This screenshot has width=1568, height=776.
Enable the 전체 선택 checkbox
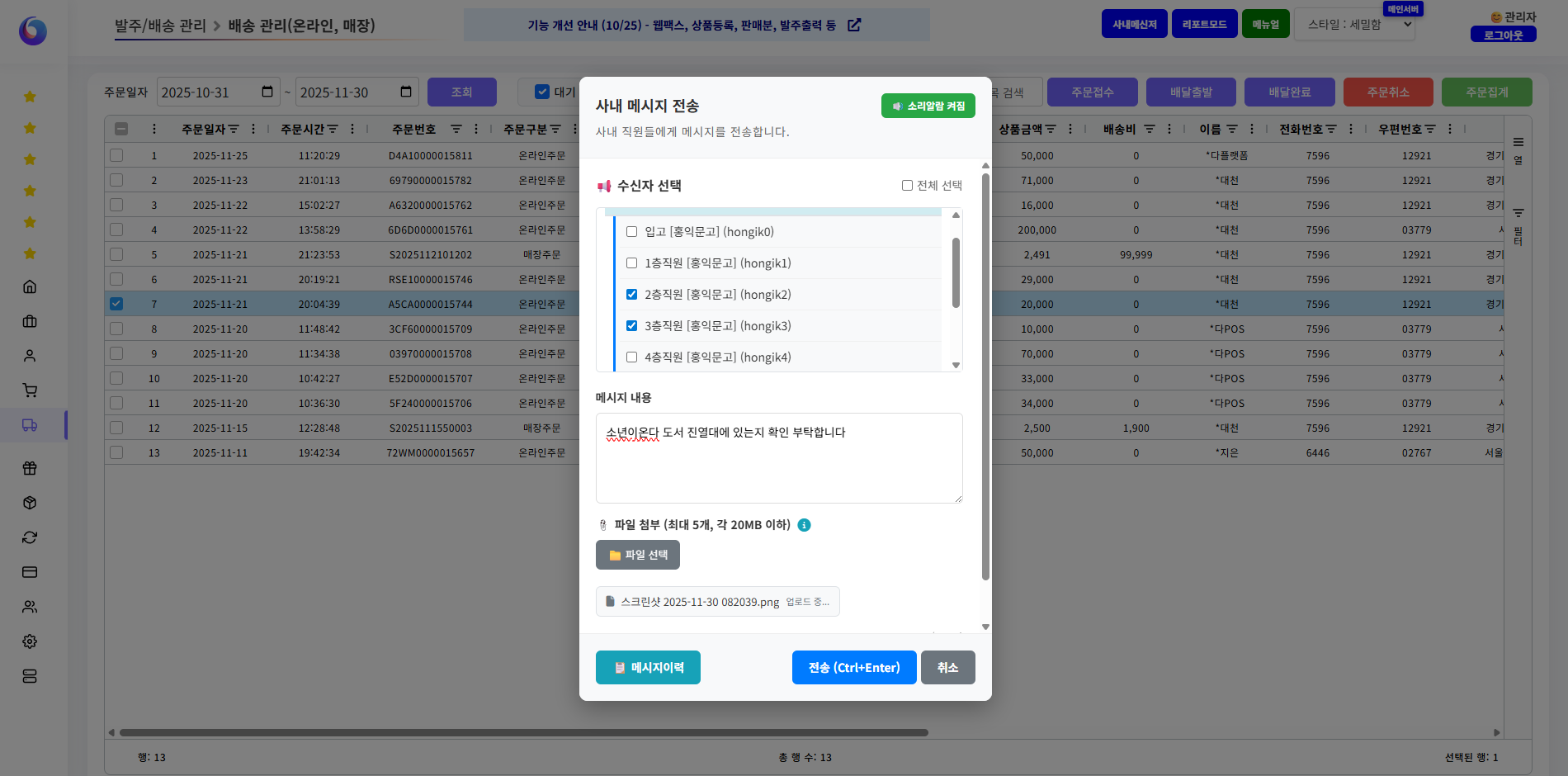pos(907,186)
